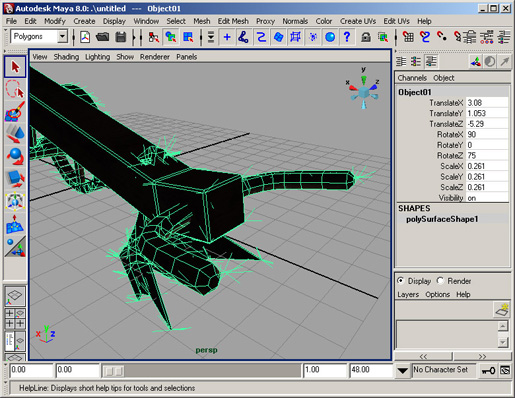Click the Save Scene floppy icon
The height and width of the screenshot is (398, 515).
120,37
